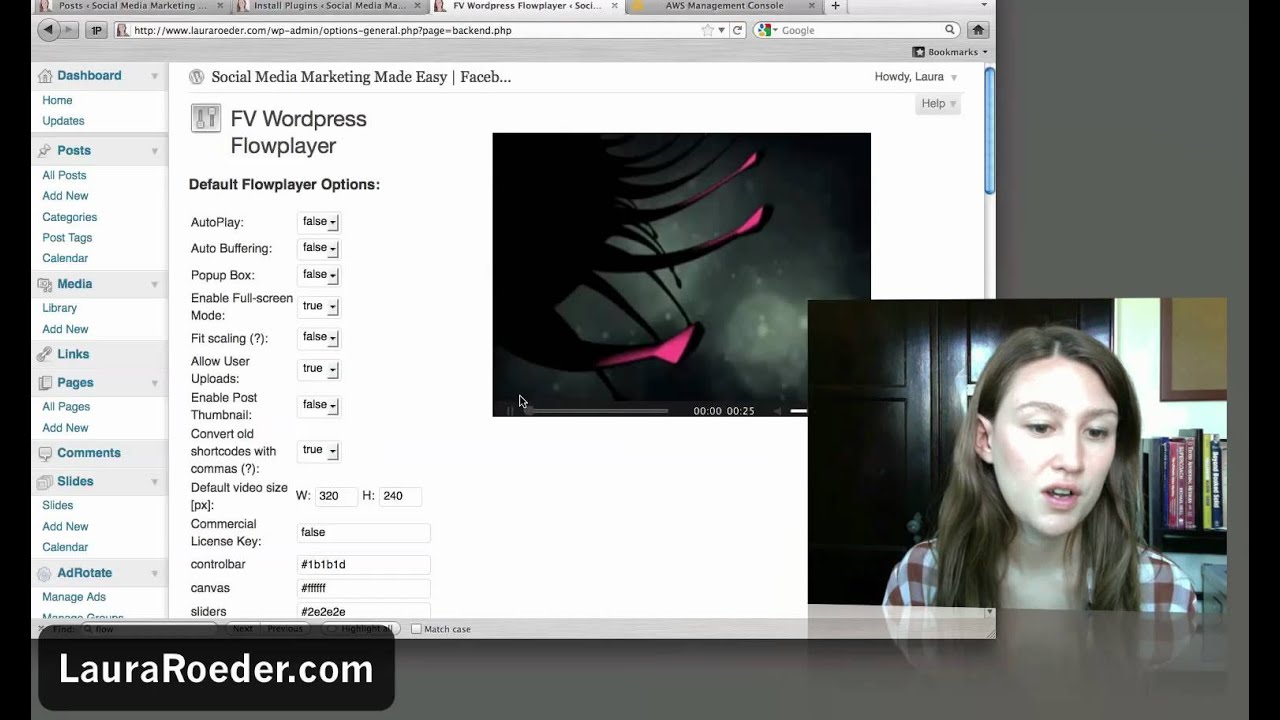Click the Media icon in sidebar
The height and width of the screenshot is (720, 1280).
tap(45, 284)
